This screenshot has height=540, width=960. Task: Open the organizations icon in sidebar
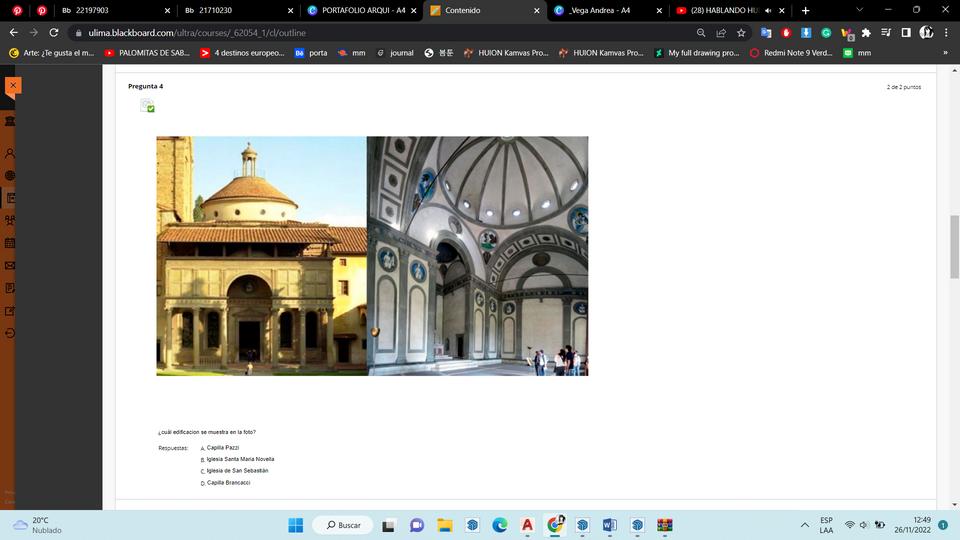pyautogui.click(x=10, y=220)
